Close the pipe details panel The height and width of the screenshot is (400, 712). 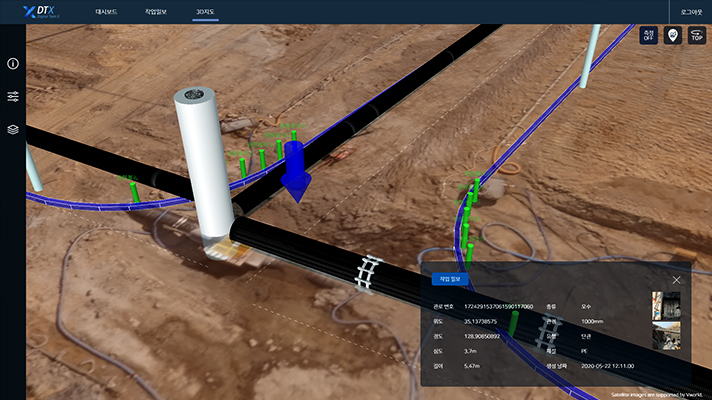[676, 280]
